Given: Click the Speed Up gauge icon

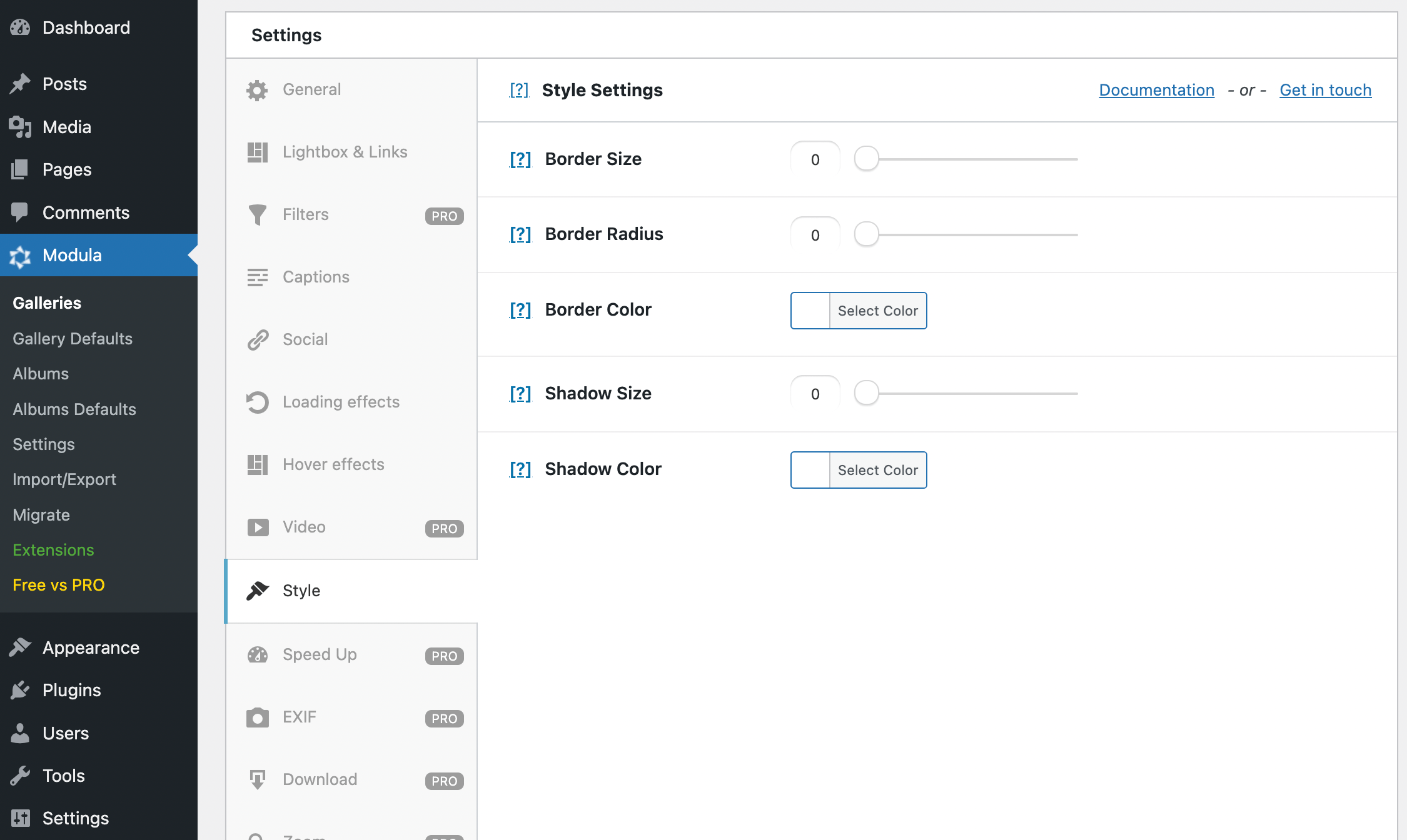Looking at the screenshot, I should [257, 654].
